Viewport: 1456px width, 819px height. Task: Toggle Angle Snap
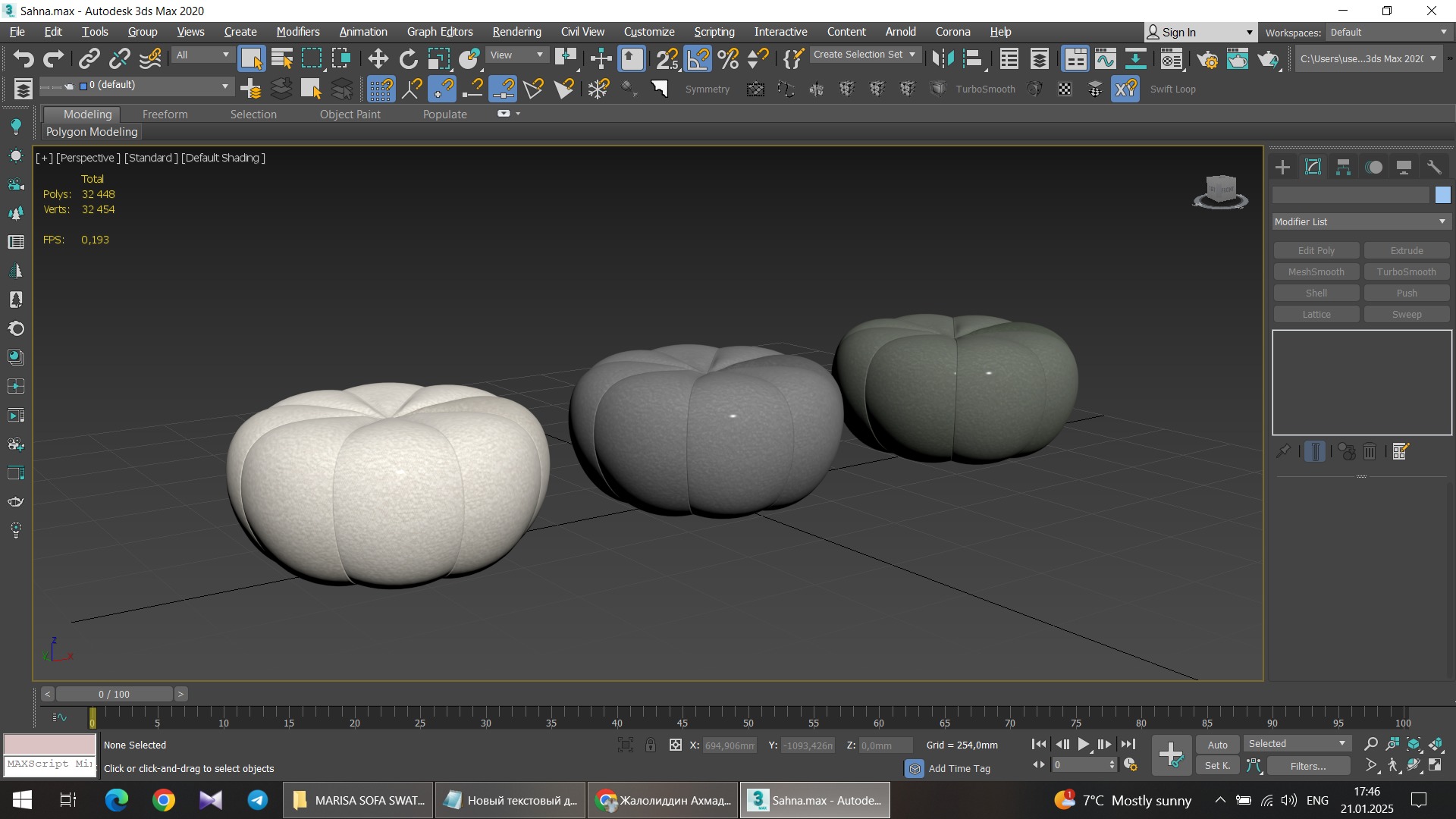pyautogui.click(x=698, y=58)
